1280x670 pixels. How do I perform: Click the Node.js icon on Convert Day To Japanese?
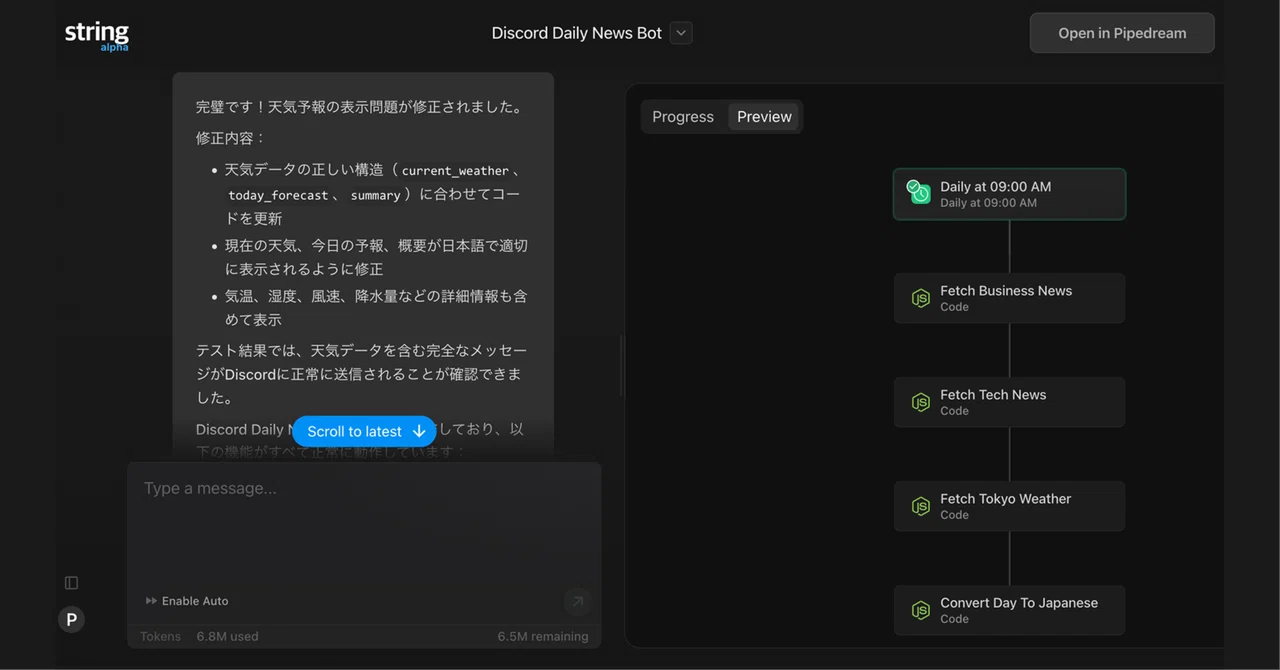click(920, 610)
